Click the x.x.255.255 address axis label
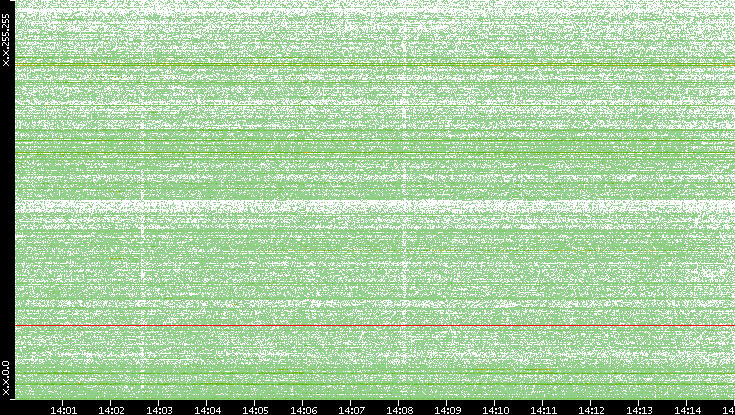 6,40
